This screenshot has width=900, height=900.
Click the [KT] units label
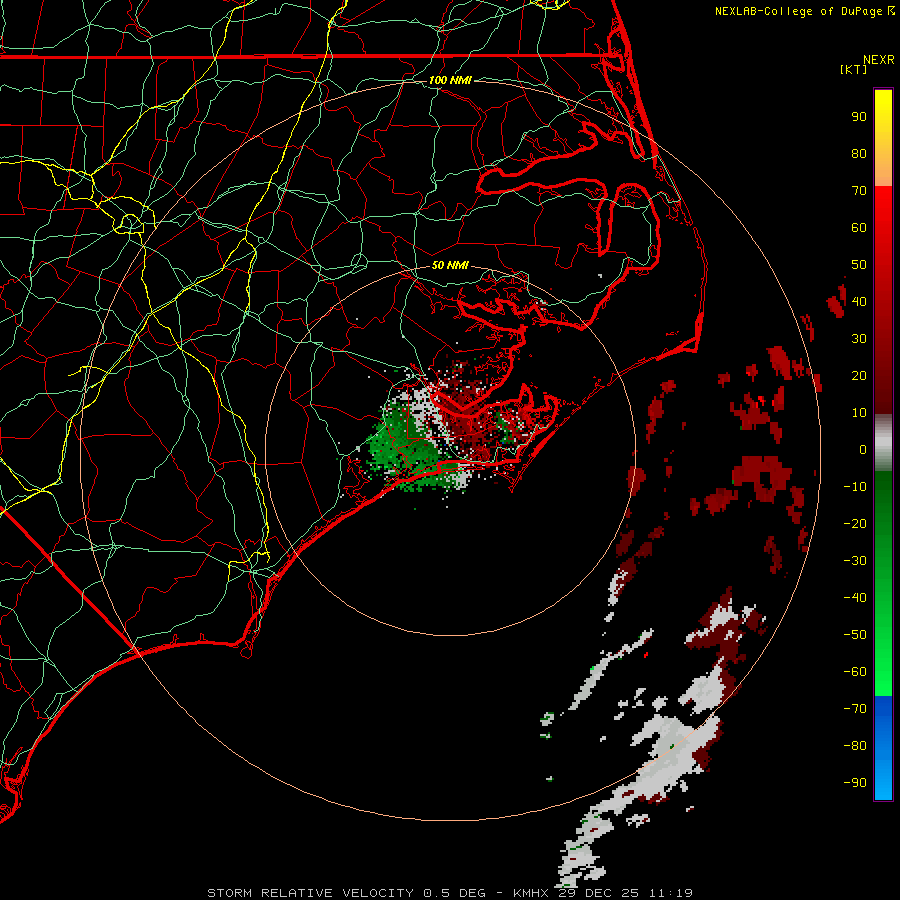[853, 69]
